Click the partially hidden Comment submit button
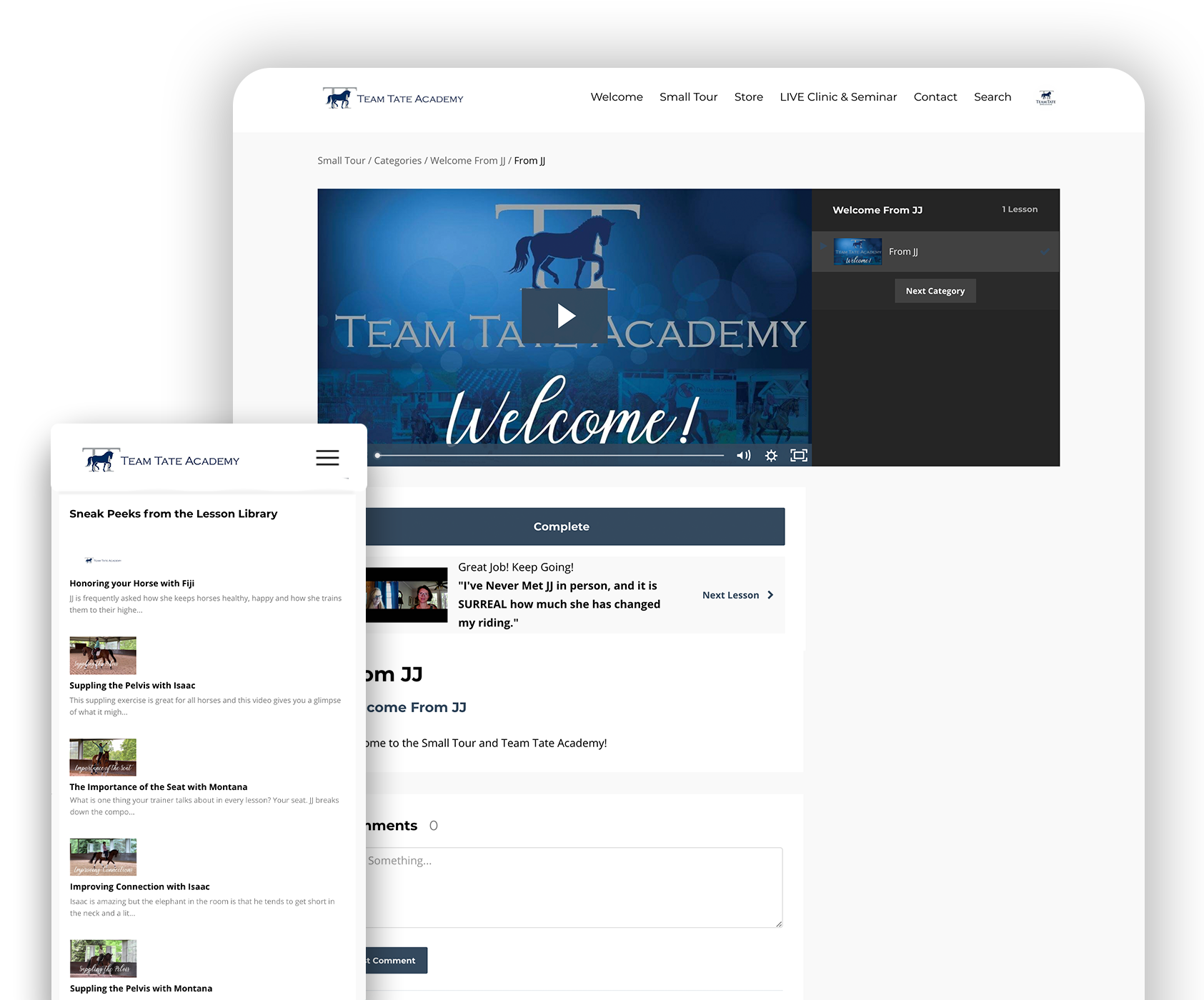Viewport: 1204px width, 1000px height. point(397,960)
